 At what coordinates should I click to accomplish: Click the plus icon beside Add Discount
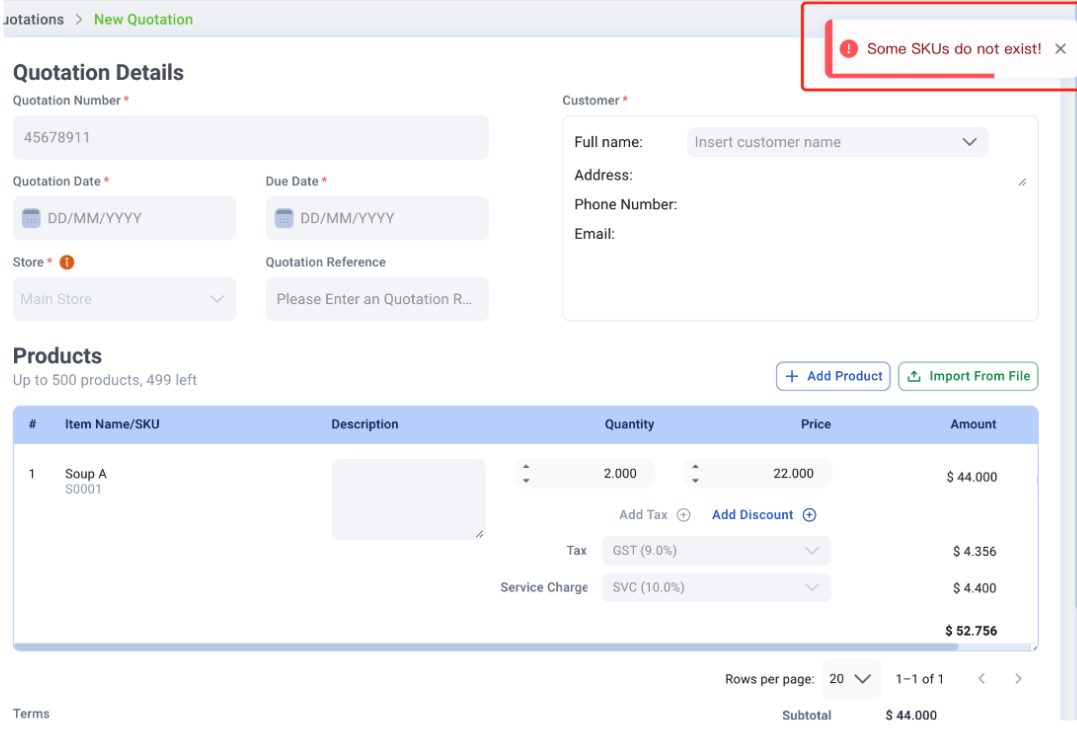[x=809, y=515]
